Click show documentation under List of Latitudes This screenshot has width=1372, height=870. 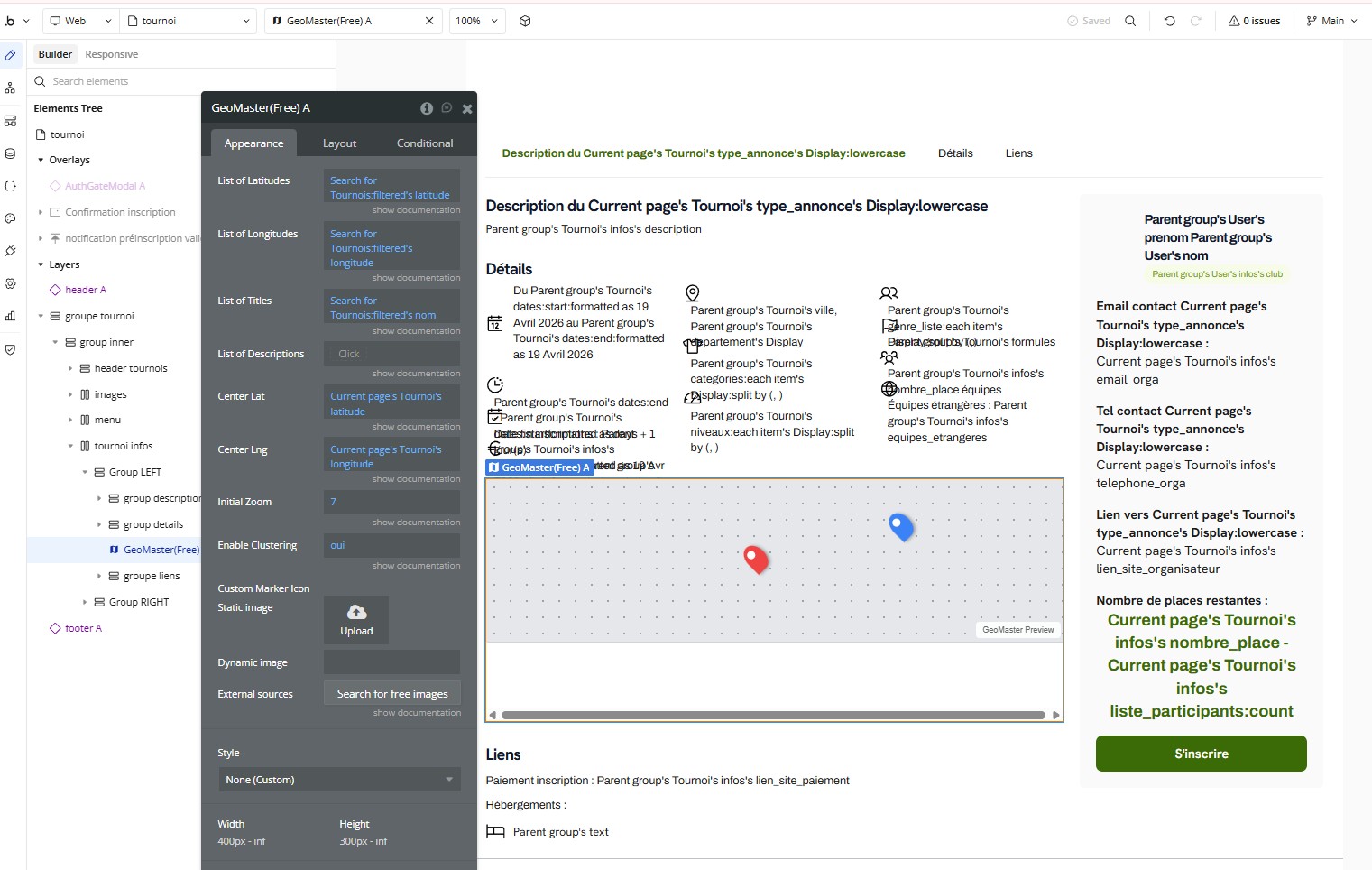pos(416,210)
